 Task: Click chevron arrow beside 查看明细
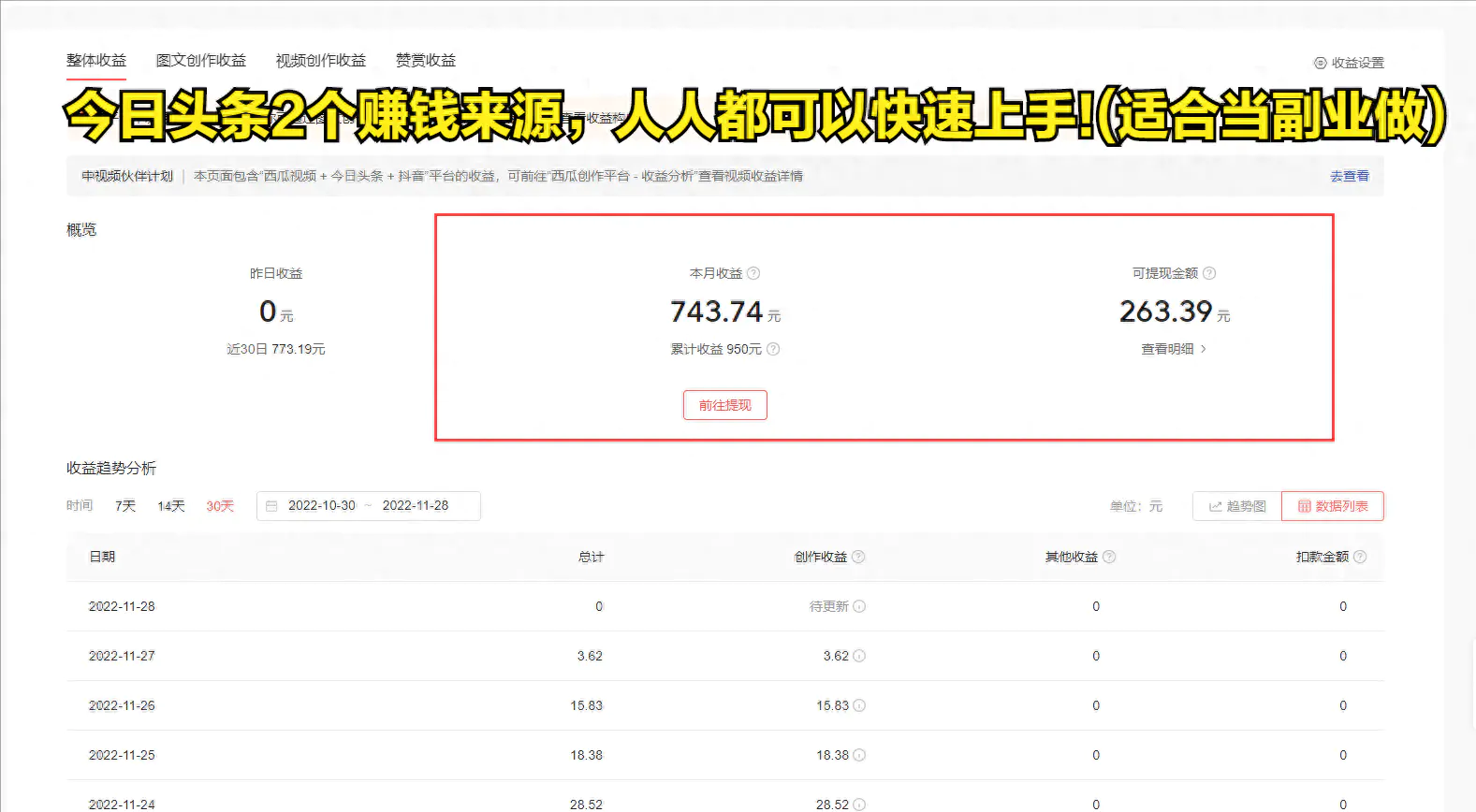(1204, 349)
